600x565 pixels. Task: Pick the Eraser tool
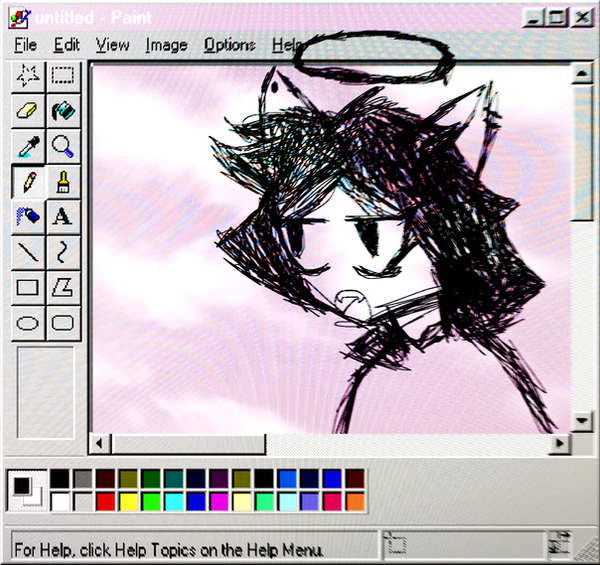(x=28, y=111)
